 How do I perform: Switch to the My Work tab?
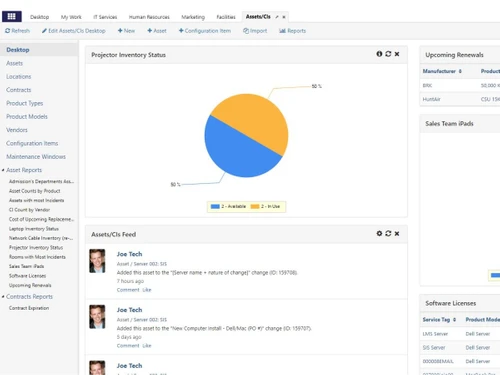[71, 17]
